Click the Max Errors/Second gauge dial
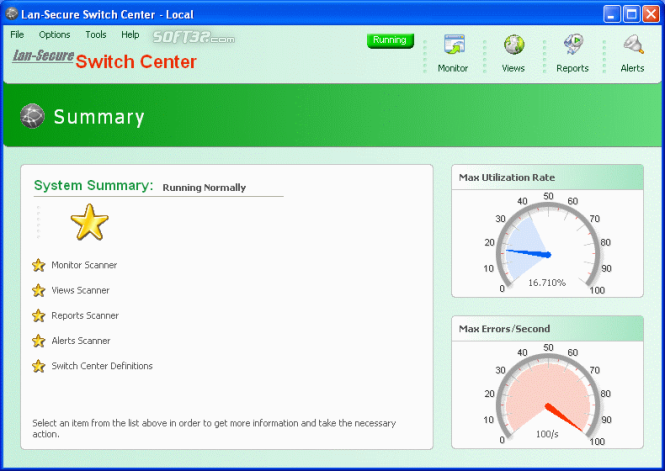665x471 pixels. [x=548, y=396]
